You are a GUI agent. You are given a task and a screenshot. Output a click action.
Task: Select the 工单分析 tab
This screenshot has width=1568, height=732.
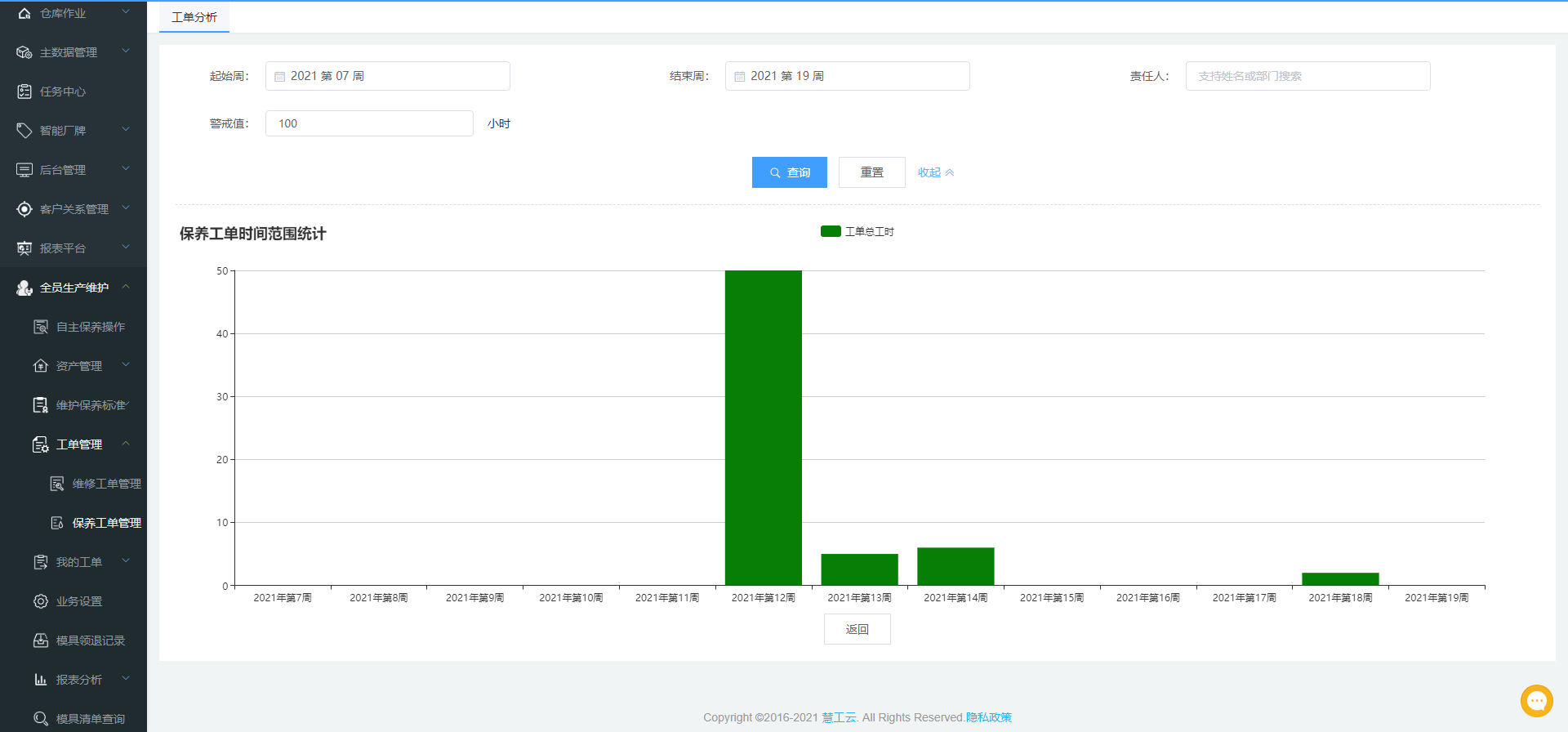(x=194, y=17)
